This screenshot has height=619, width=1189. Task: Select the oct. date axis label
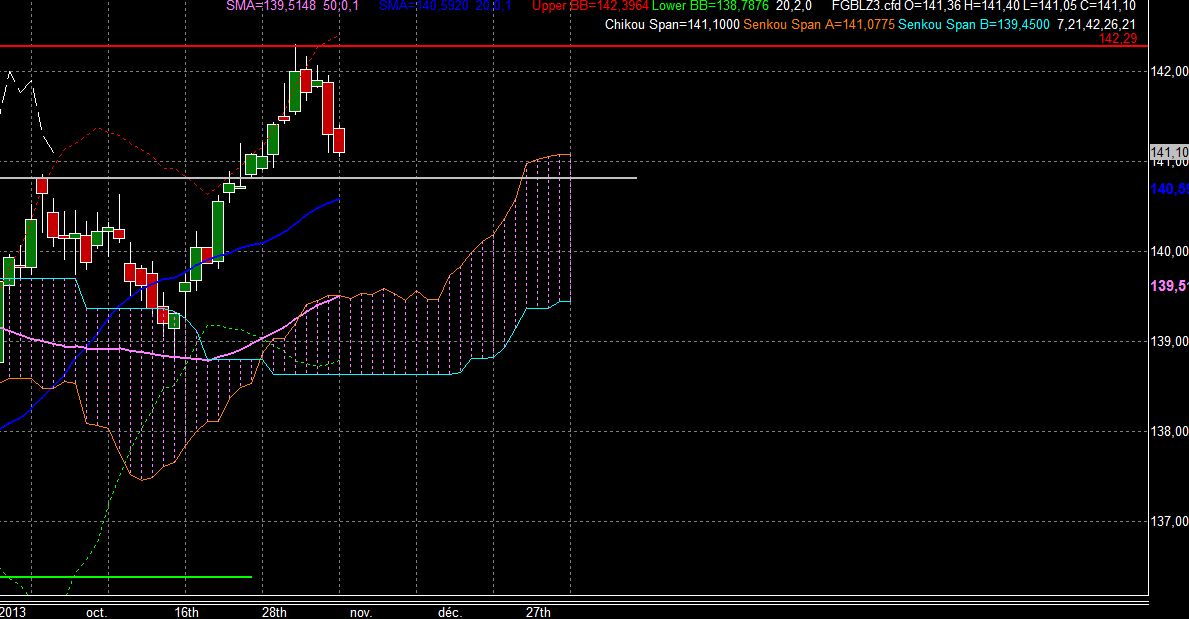[x=96, y=612]
